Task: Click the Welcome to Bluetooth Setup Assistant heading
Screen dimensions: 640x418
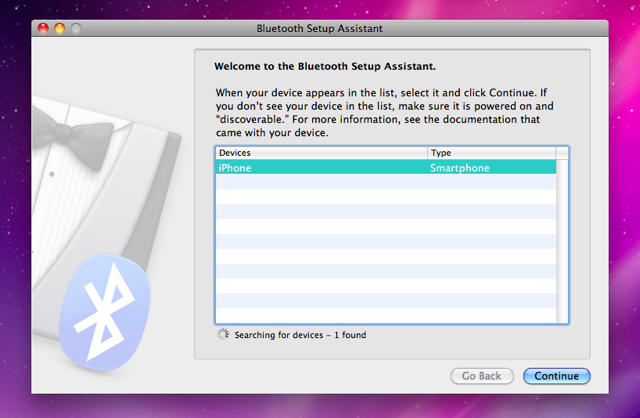Action: pyautogui.click(x=326, y=68)
